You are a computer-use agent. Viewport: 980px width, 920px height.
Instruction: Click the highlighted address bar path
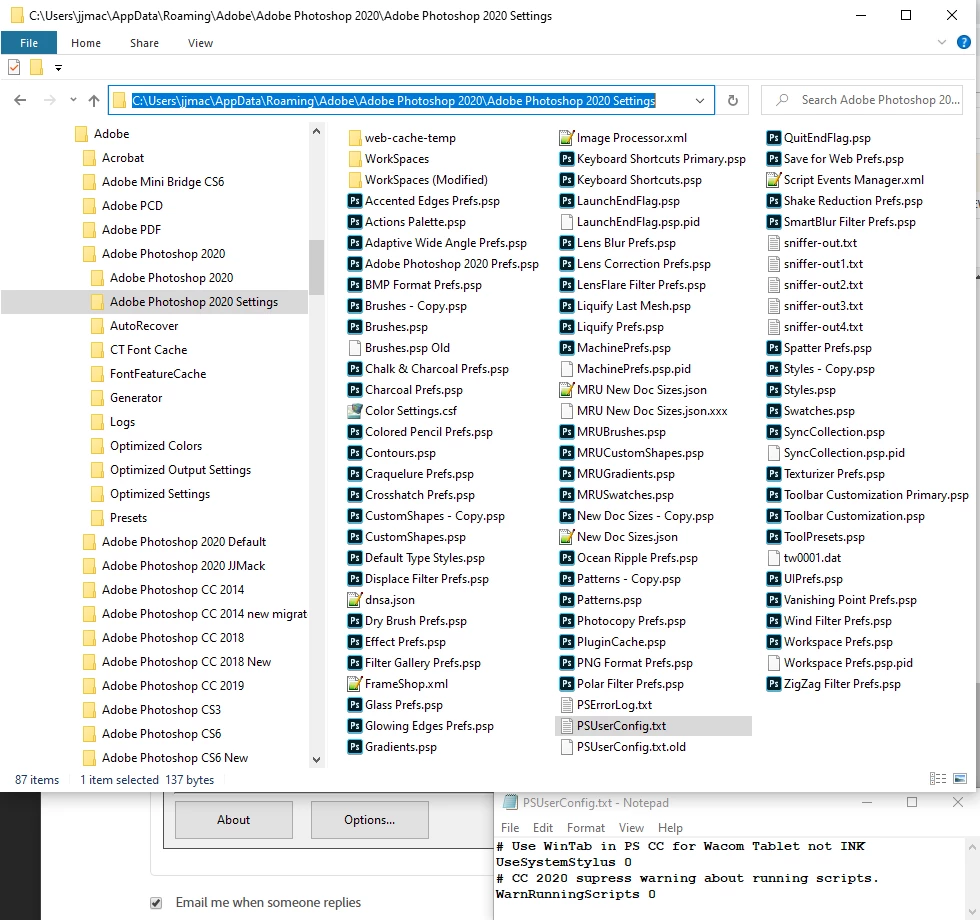point(393,100)
